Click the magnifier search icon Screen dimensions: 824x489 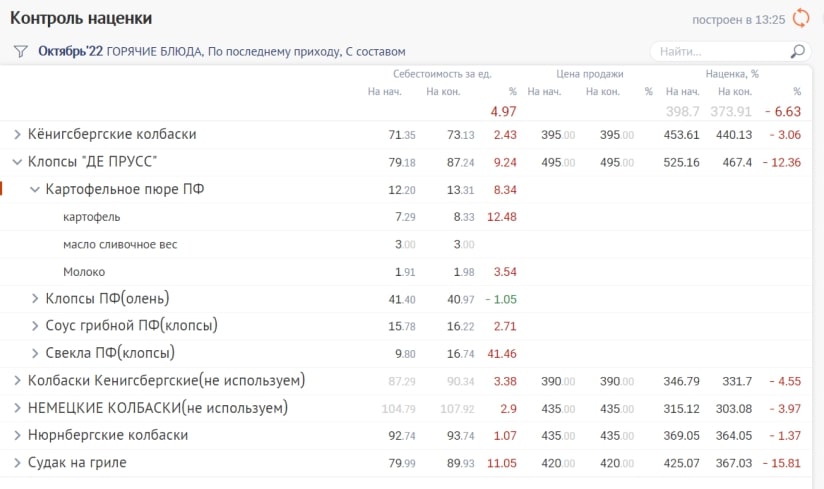coord(797,51)
